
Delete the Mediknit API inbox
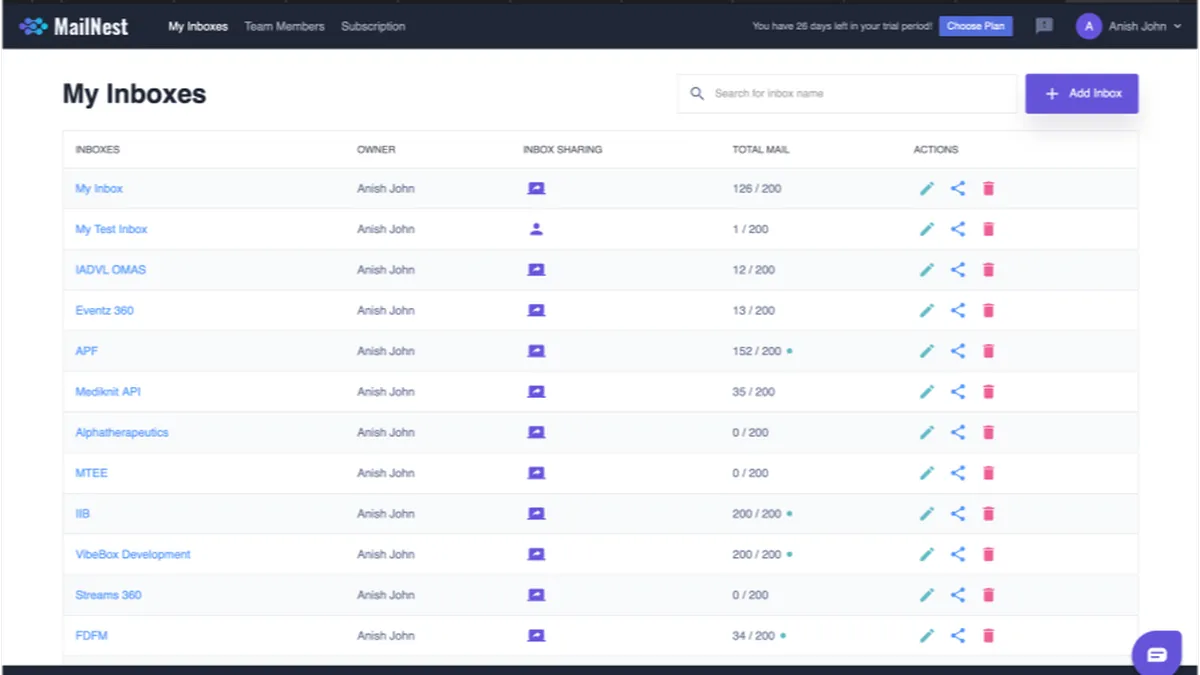(988, 392)
